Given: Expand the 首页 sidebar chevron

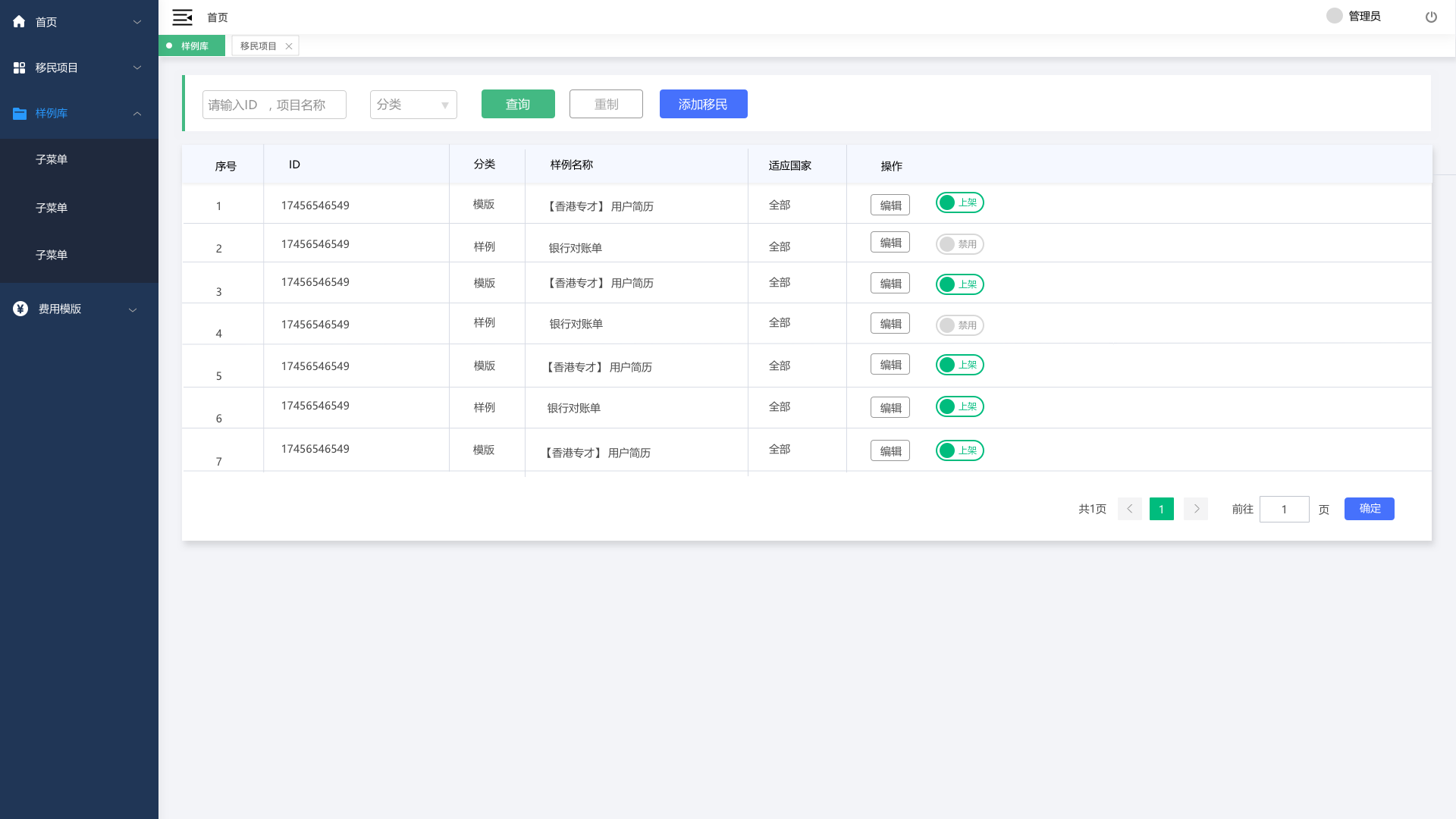Looking at the screenshot, I should pos(137,22).
